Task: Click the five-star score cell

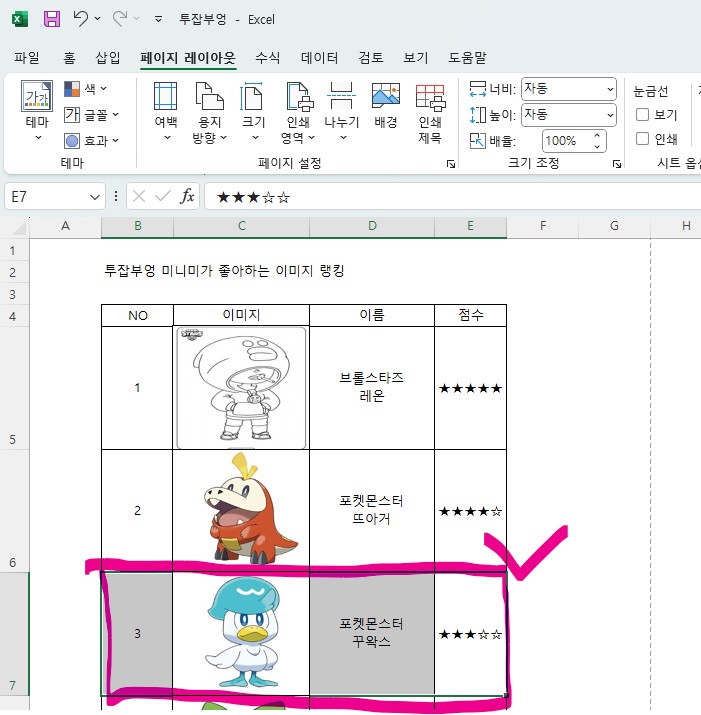Action: click(470, 388)
